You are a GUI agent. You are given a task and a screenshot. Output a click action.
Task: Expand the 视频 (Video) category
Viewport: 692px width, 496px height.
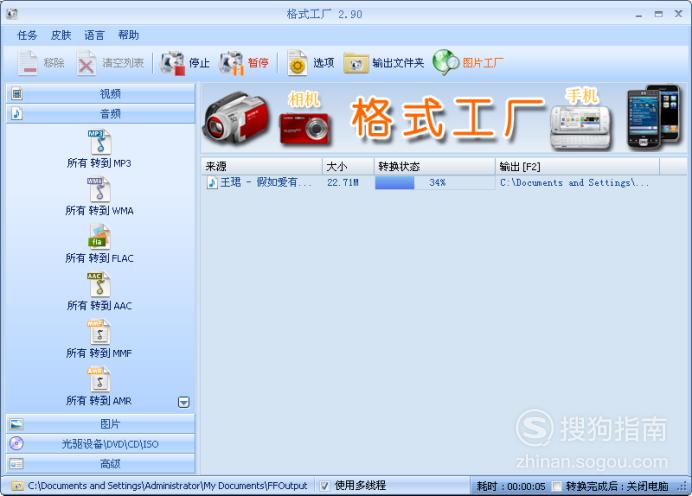point(101,94)
